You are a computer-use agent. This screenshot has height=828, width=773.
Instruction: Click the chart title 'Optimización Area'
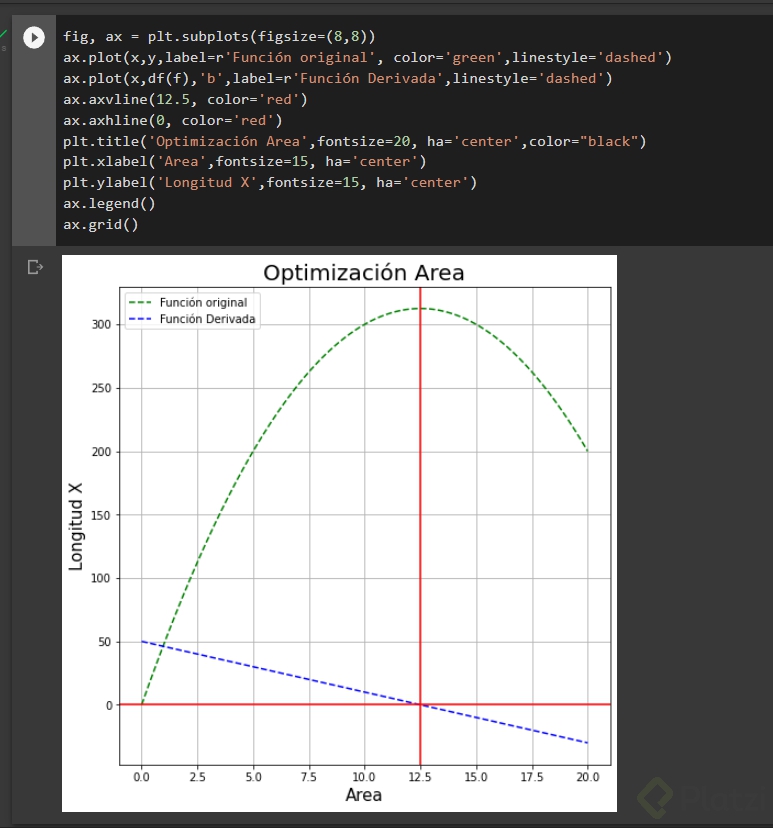(364, 273)
